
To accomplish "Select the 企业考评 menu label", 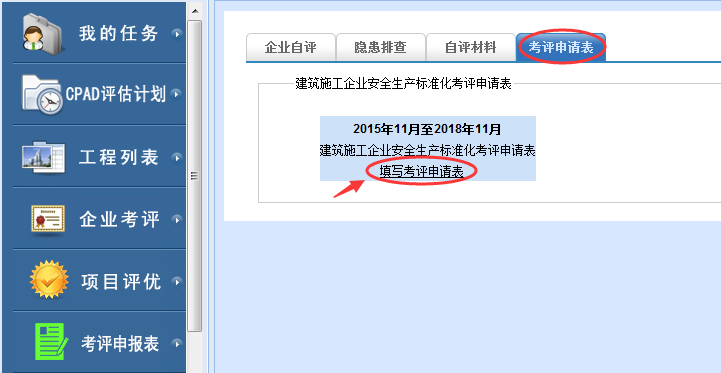I will [x=119, y=220].
